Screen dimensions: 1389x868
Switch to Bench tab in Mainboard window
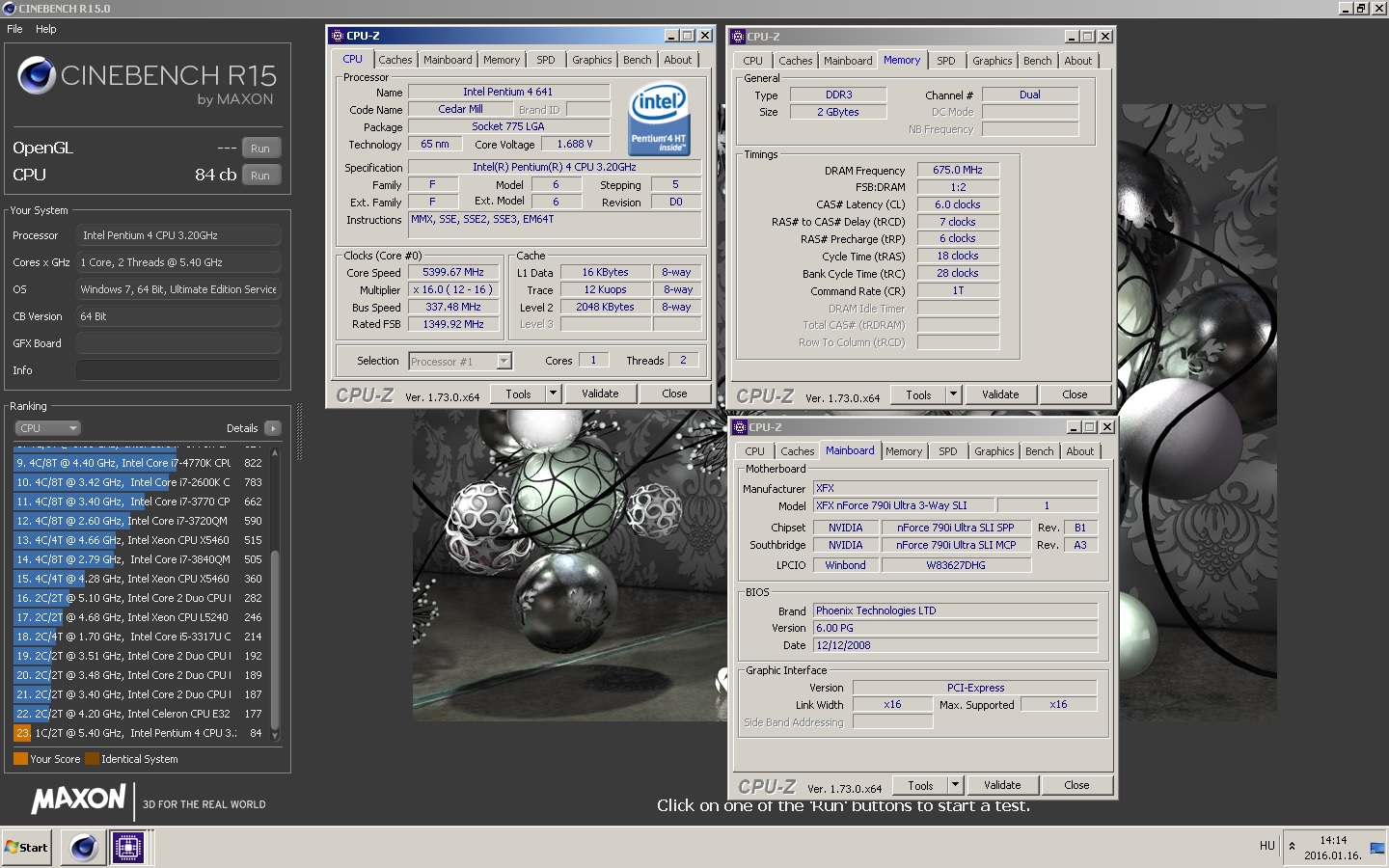(1039, 451)
